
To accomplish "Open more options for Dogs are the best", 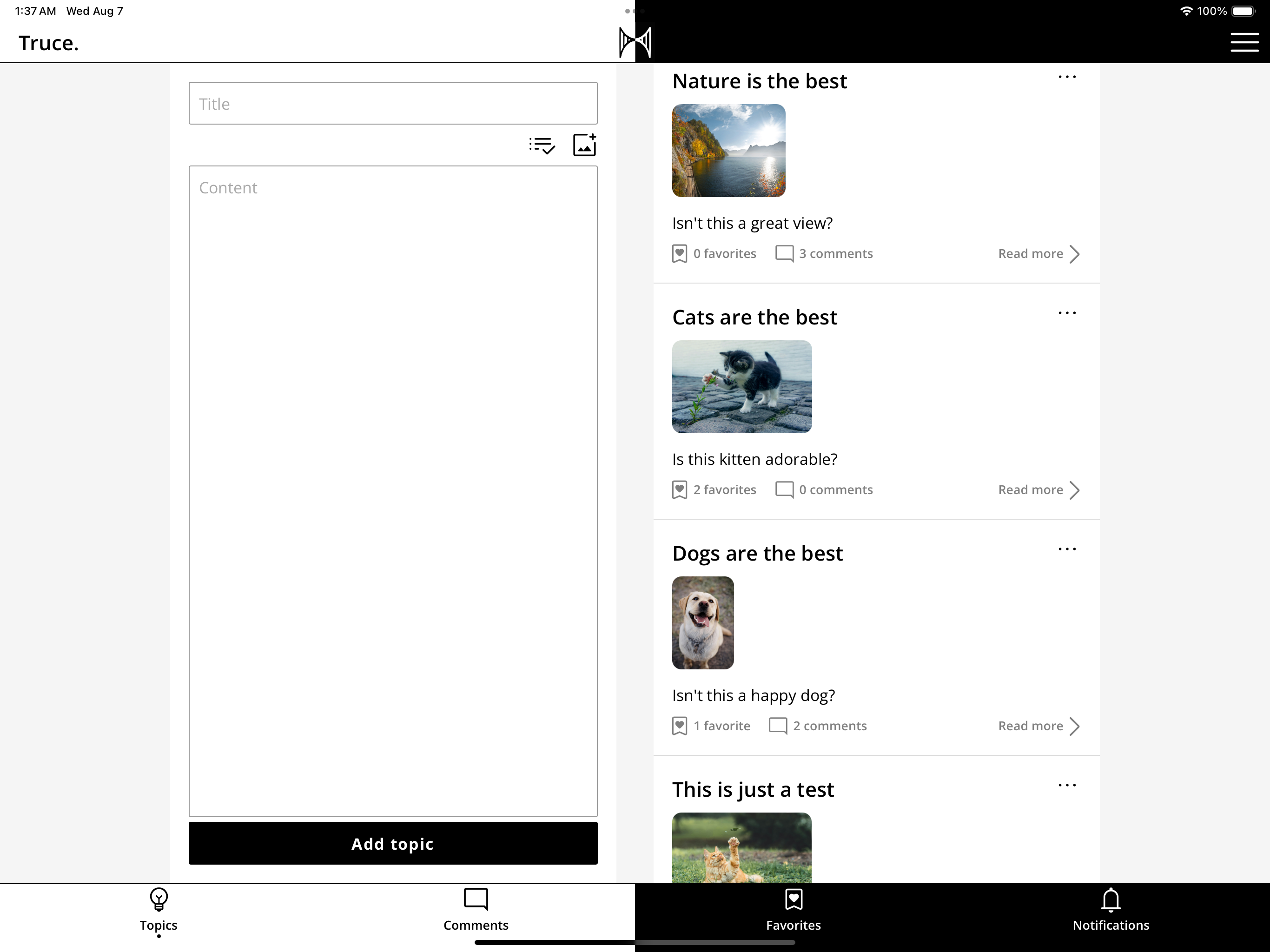I will (1067, 549).
